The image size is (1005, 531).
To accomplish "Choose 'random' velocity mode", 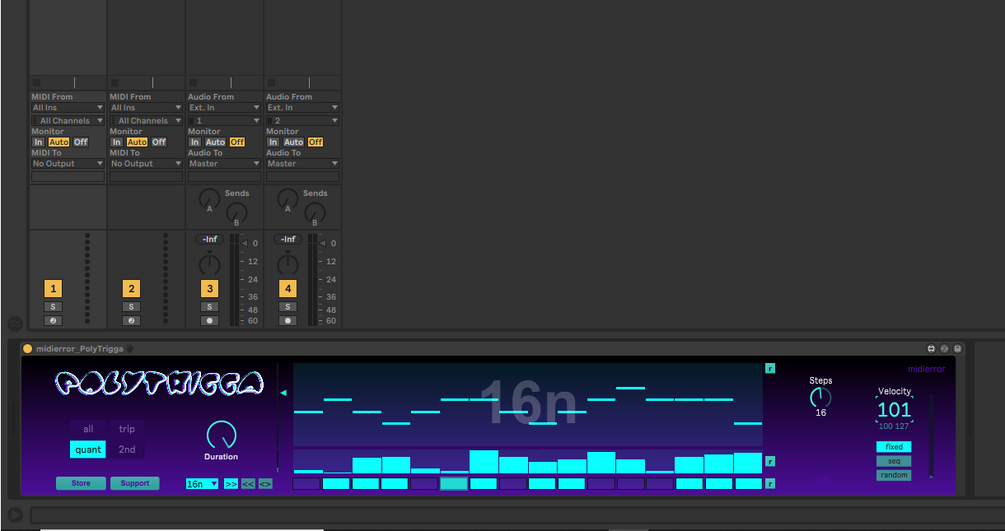I will (x=894, y=475).
